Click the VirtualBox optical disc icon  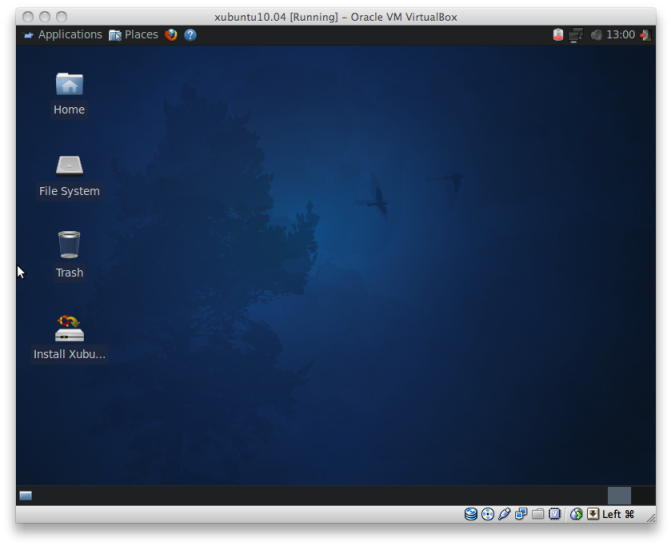tap(487, 514)
